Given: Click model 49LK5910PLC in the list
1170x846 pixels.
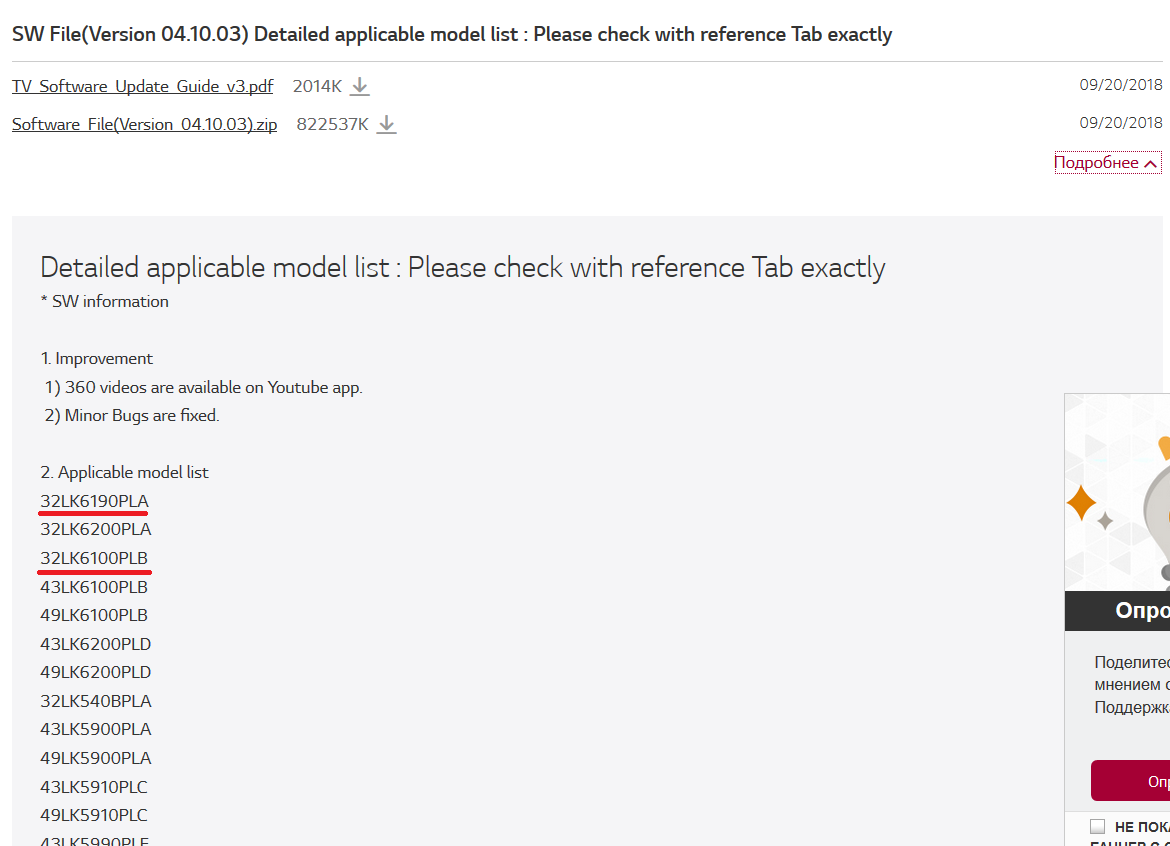Looking at the screenshot, I should tap(94, 815).
